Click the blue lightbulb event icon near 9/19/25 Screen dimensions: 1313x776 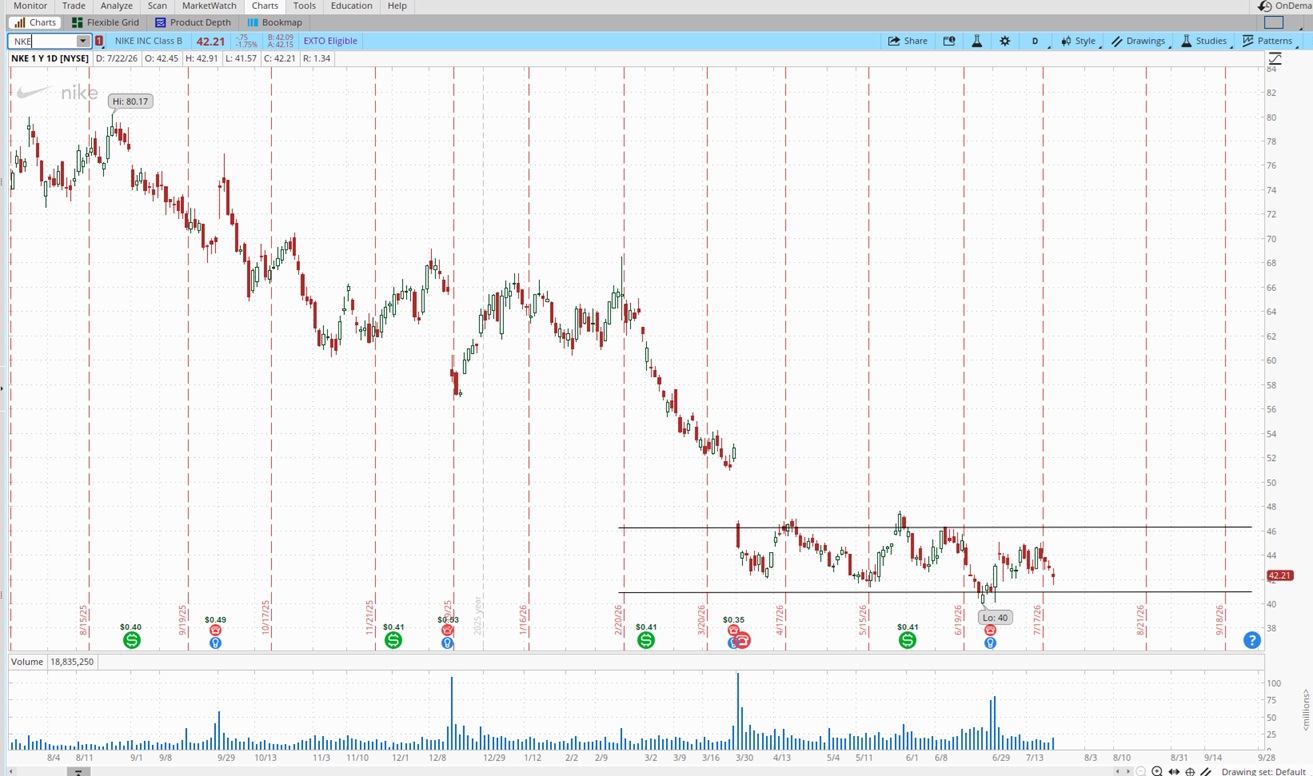point(215,643)
